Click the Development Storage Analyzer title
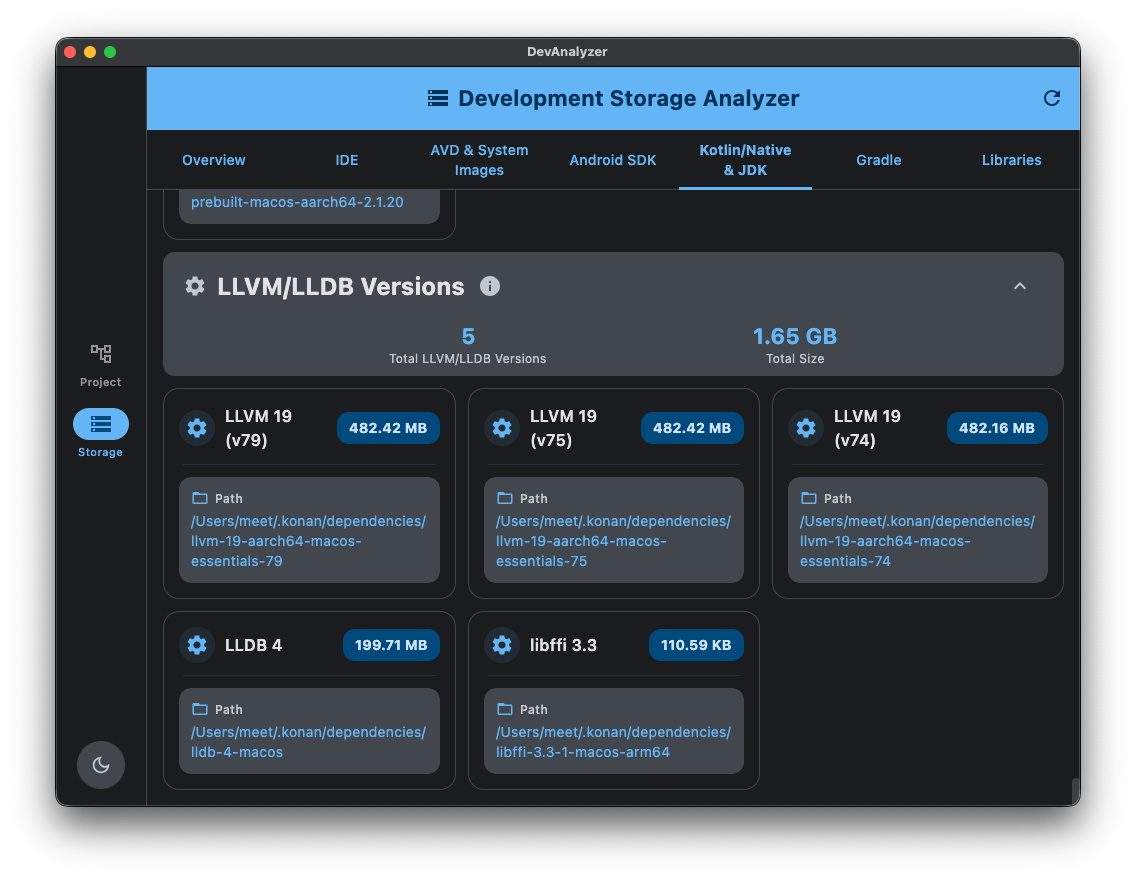 coord(629,99)
